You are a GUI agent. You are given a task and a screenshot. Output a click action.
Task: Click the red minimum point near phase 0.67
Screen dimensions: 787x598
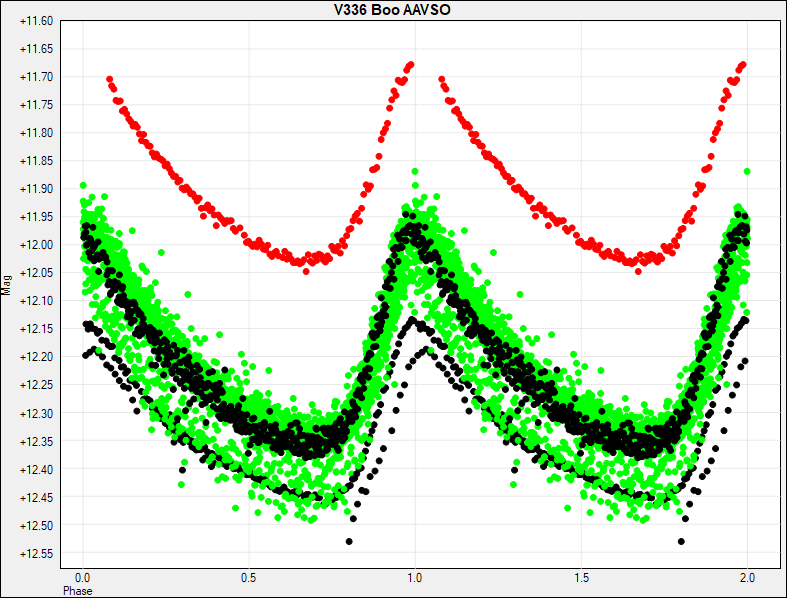pyautogui.click(x=306, y=271)
